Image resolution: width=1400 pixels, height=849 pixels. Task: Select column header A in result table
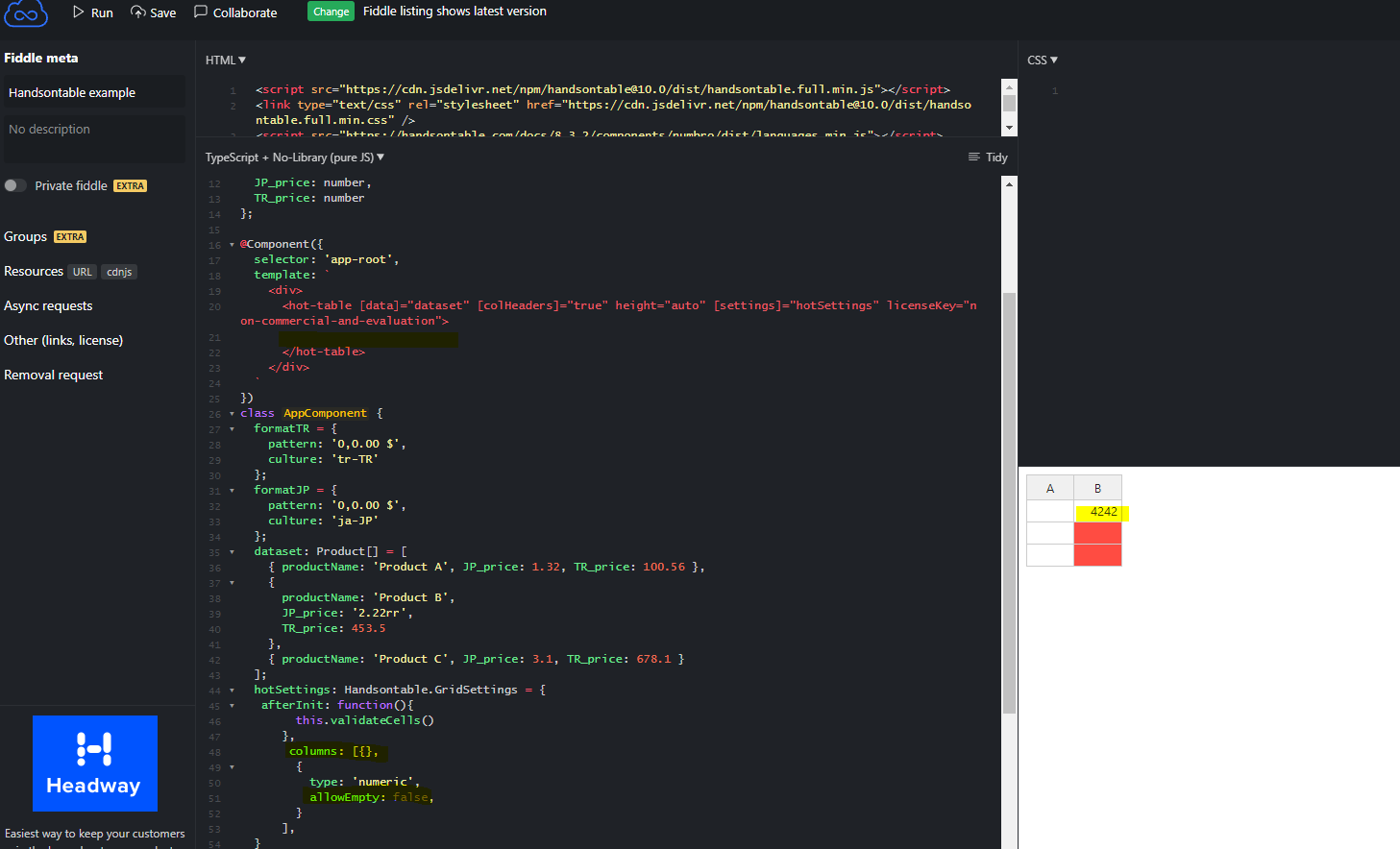tap(1050, 488)
